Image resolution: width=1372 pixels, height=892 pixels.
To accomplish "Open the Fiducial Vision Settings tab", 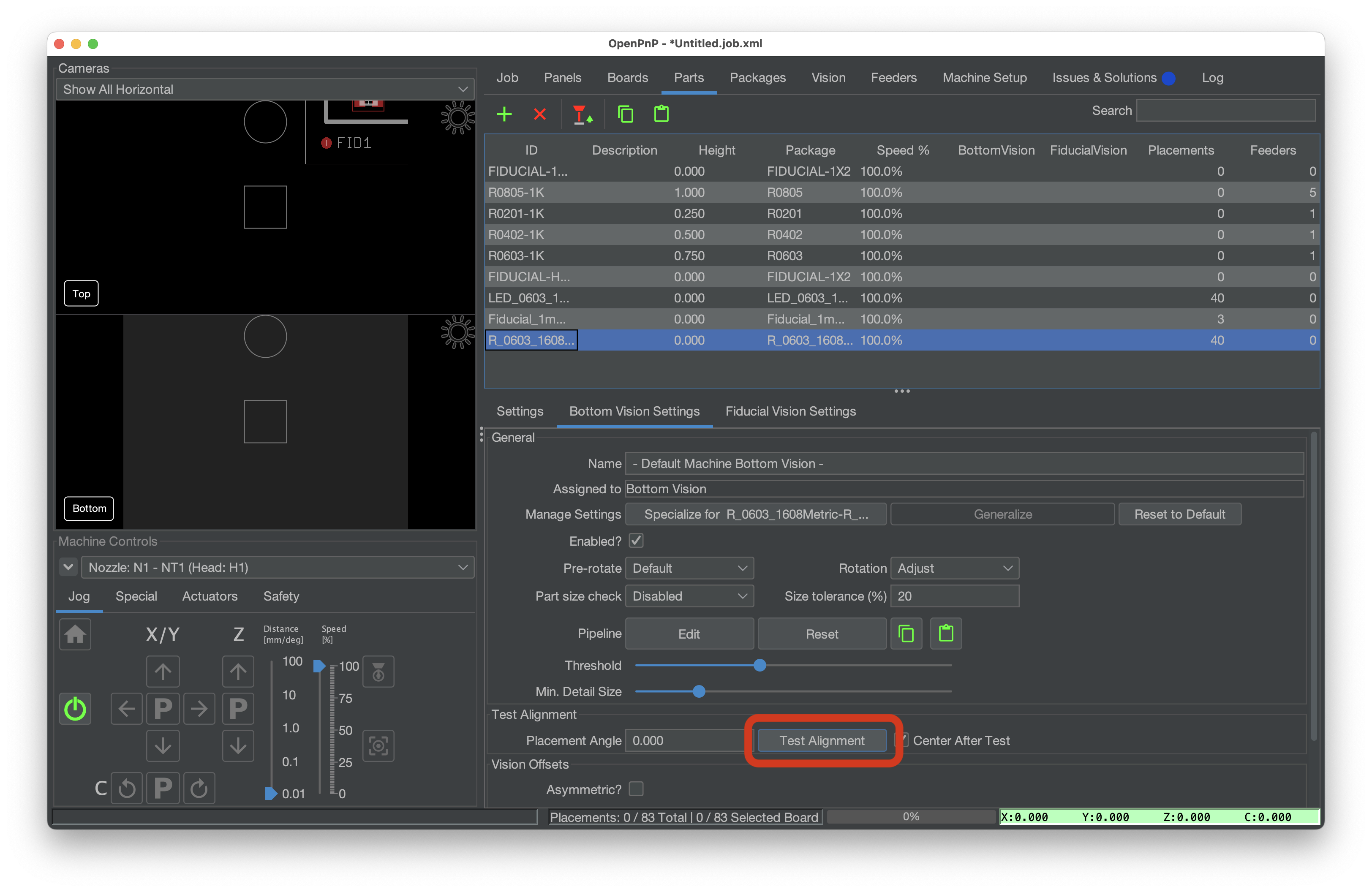I will point(790,411).
